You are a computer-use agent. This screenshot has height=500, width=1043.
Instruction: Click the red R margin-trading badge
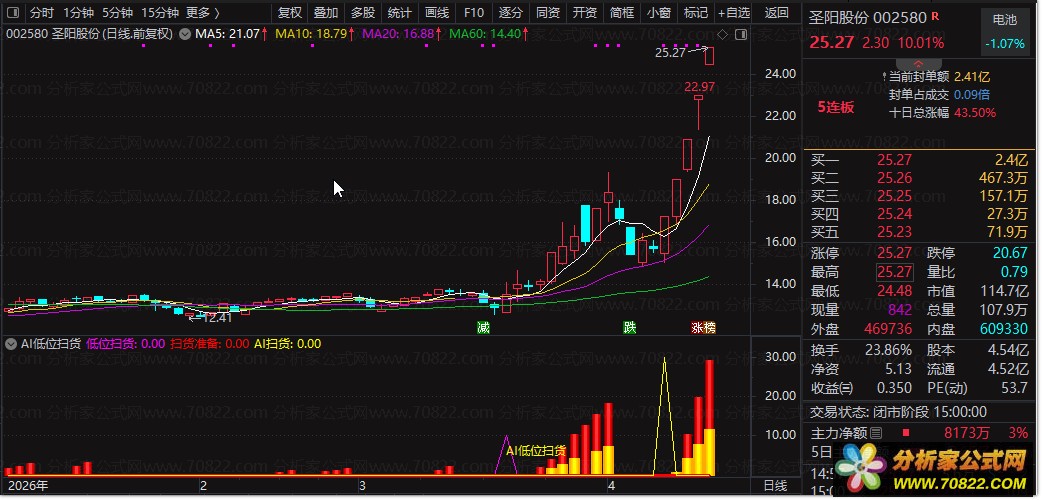pos(935,17)
